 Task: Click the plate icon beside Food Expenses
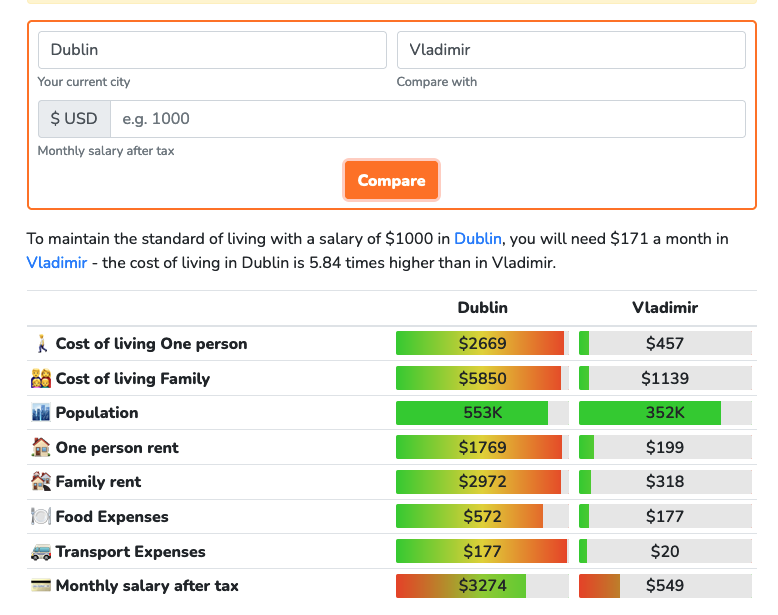[x=41, y=517]
